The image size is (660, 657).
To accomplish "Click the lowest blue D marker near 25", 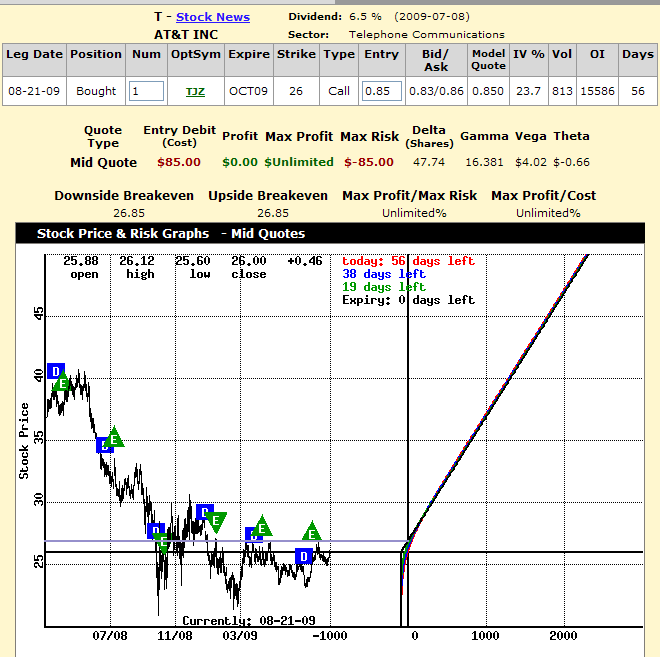I will coord(304,556).
